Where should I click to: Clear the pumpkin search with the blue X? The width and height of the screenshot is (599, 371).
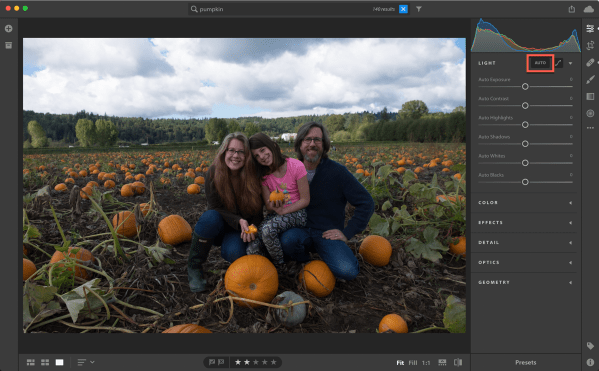(x=403, y=9)
